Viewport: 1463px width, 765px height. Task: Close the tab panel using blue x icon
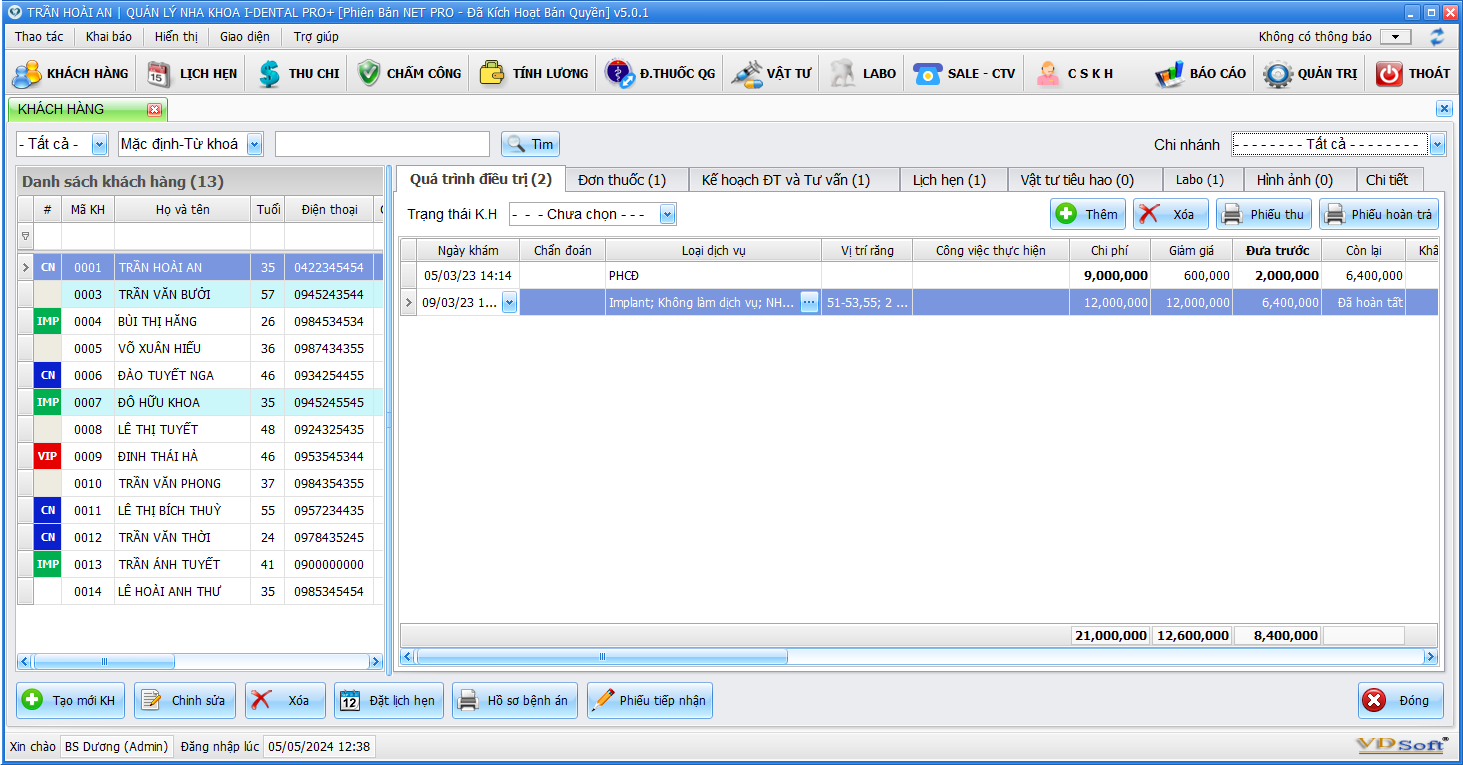pos(1444,109)
